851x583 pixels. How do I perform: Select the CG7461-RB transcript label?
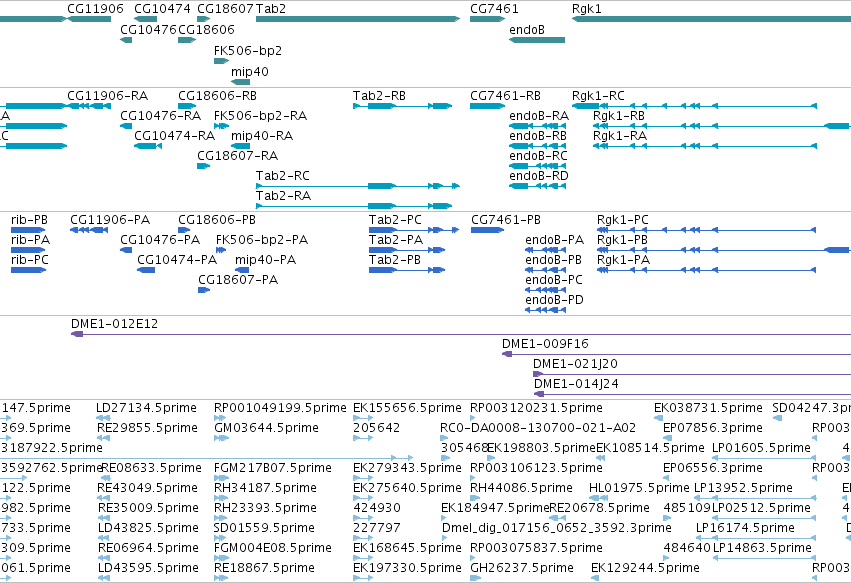(x=505, y=96)
